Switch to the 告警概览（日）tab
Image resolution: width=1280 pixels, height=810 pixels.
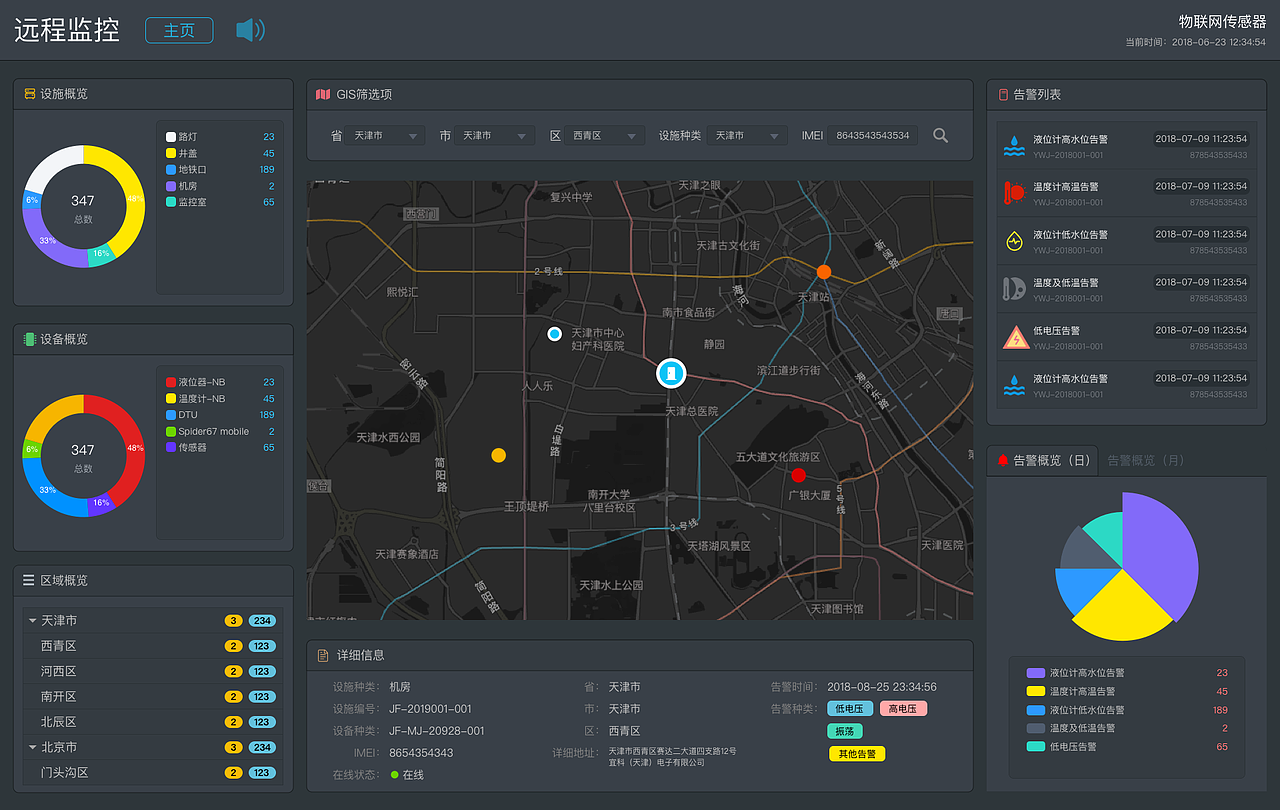tap(1042, 460)
